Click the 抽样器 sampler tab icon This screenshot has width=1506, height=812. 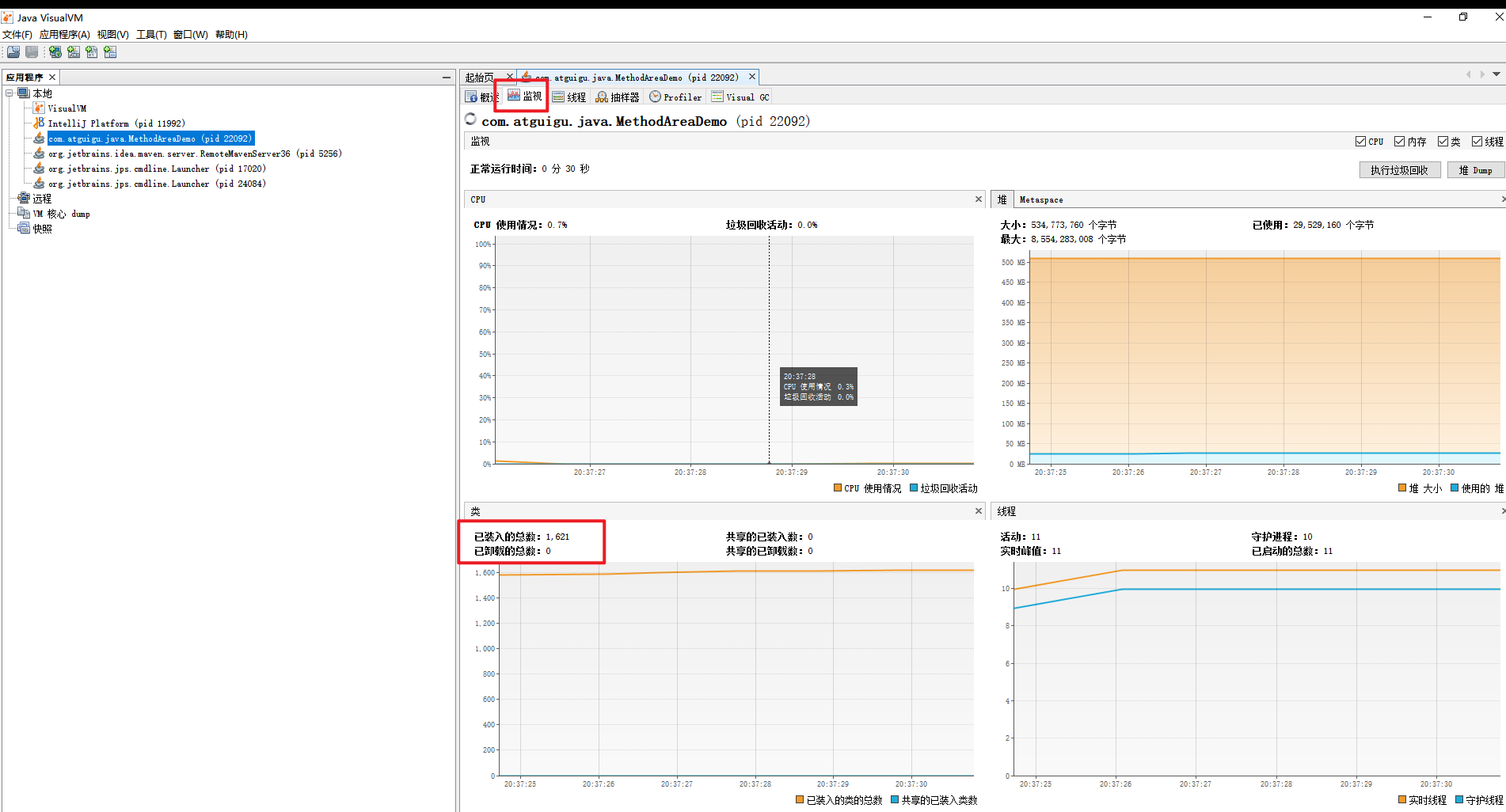[602, 97]
